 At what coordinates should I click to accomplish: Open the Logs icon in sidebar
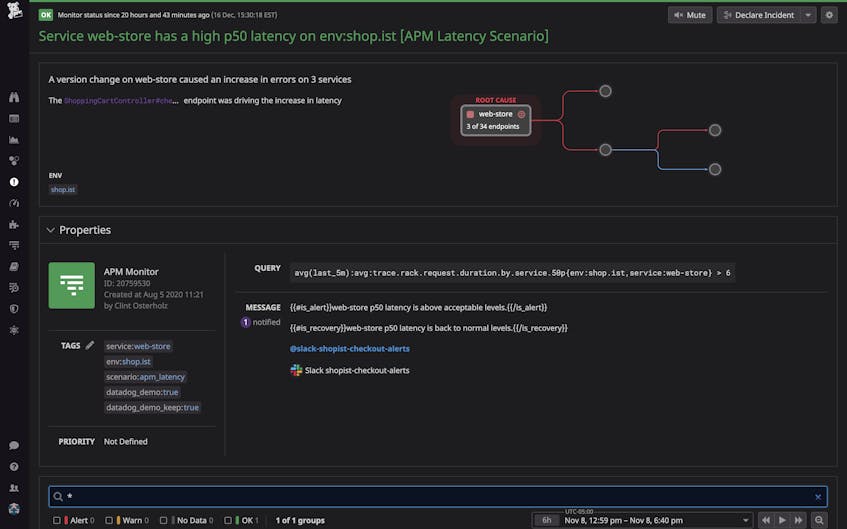pos(14,287)
